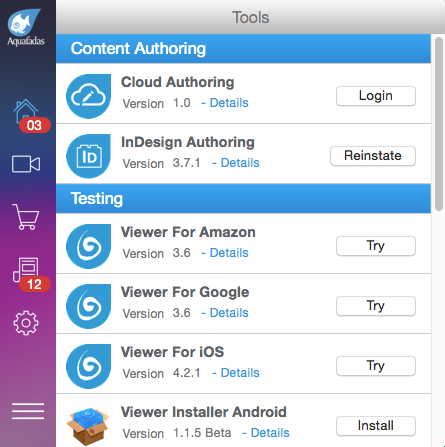Click the Tools panel title
Image resolution: width=445 pixels, height=447 pixels.
(250, 17)
